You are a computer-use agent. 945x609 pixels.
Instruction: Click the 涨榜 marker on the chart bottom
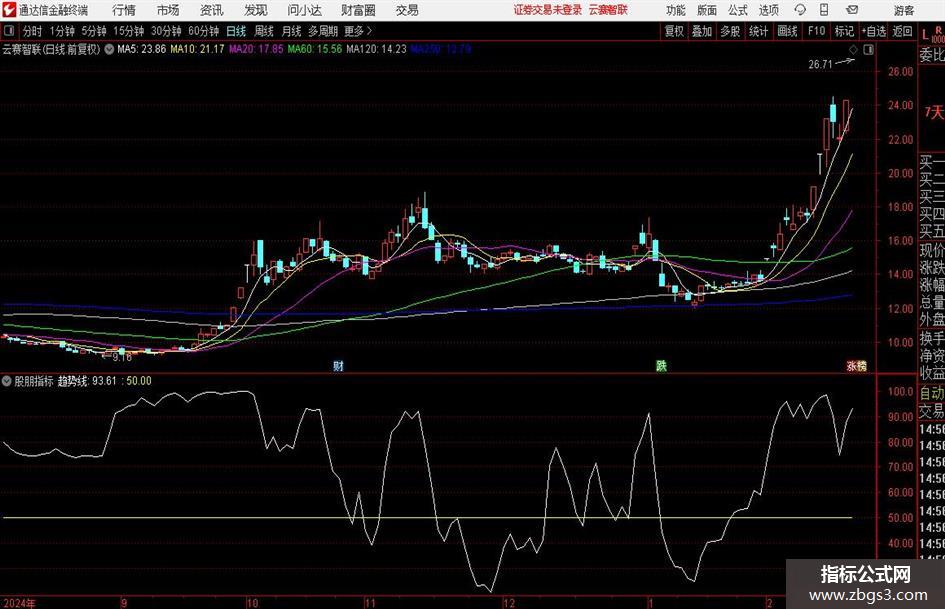coord(856,366)
